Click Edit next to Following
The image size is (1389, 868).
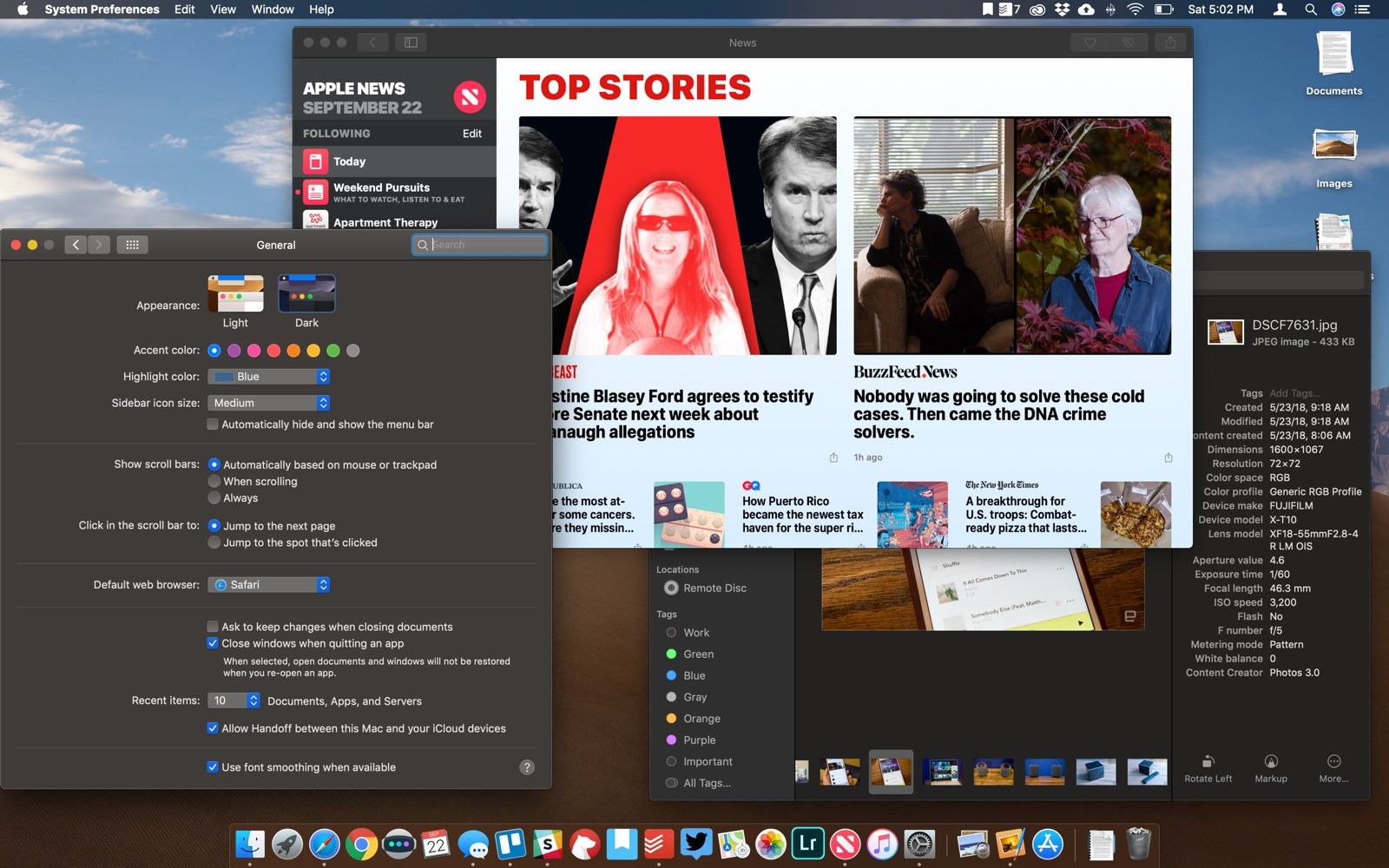click(x=471, y=134)
